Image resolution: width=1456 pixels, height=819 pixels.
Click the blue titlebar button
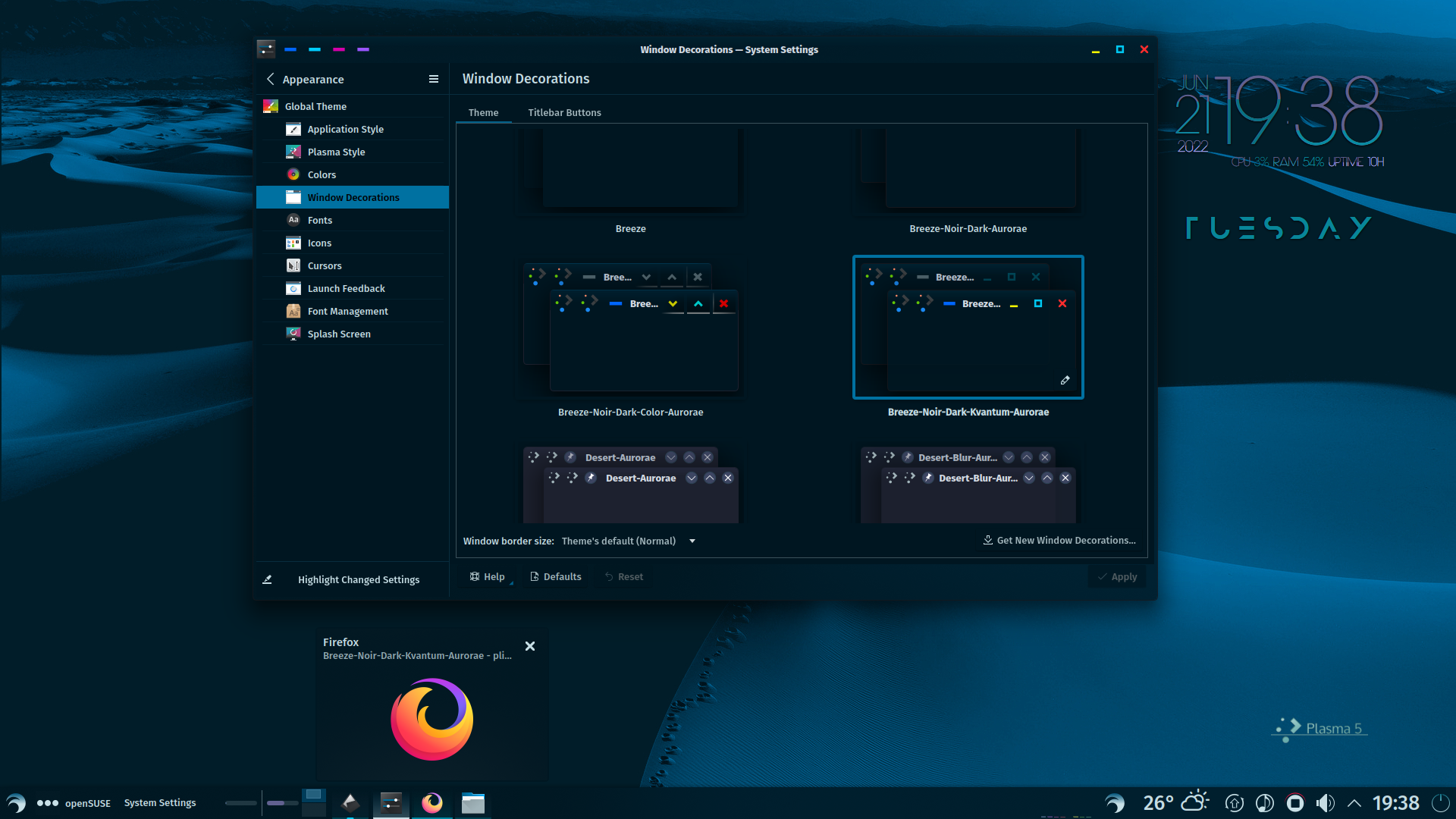[x=290, y=49]
